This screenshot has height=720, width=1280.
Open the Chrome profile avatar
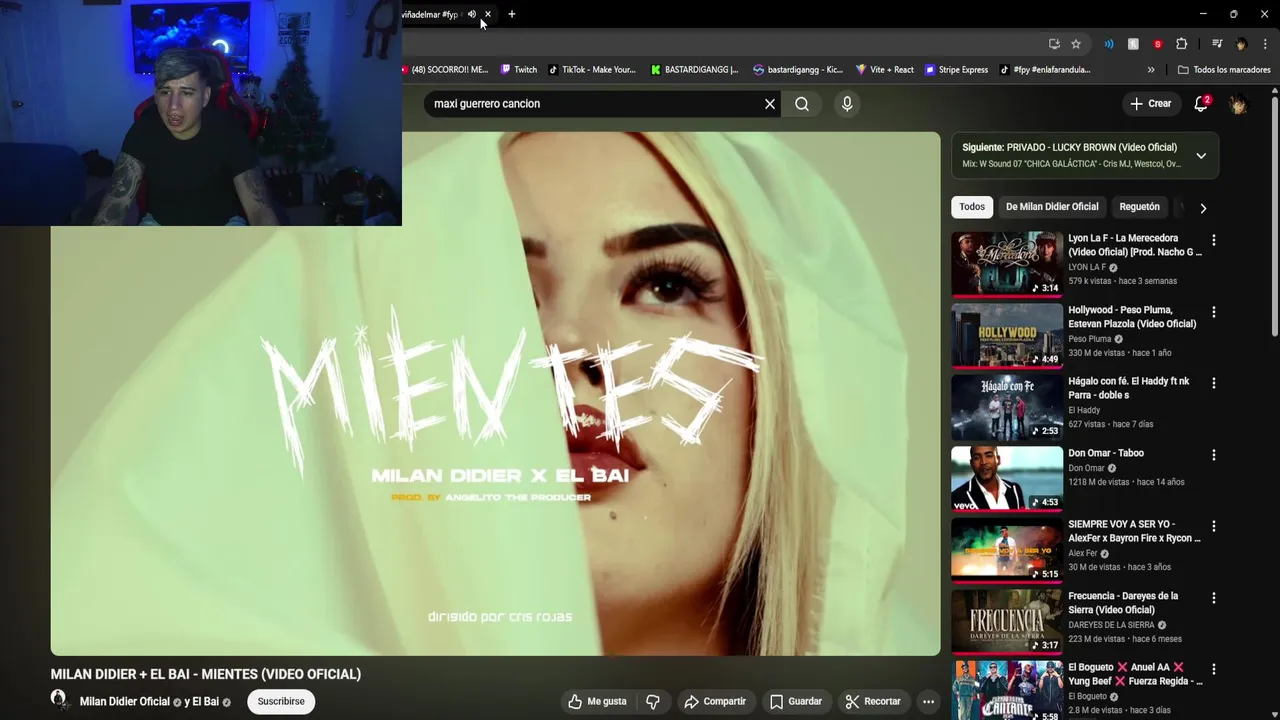(x=1241, y=44)
